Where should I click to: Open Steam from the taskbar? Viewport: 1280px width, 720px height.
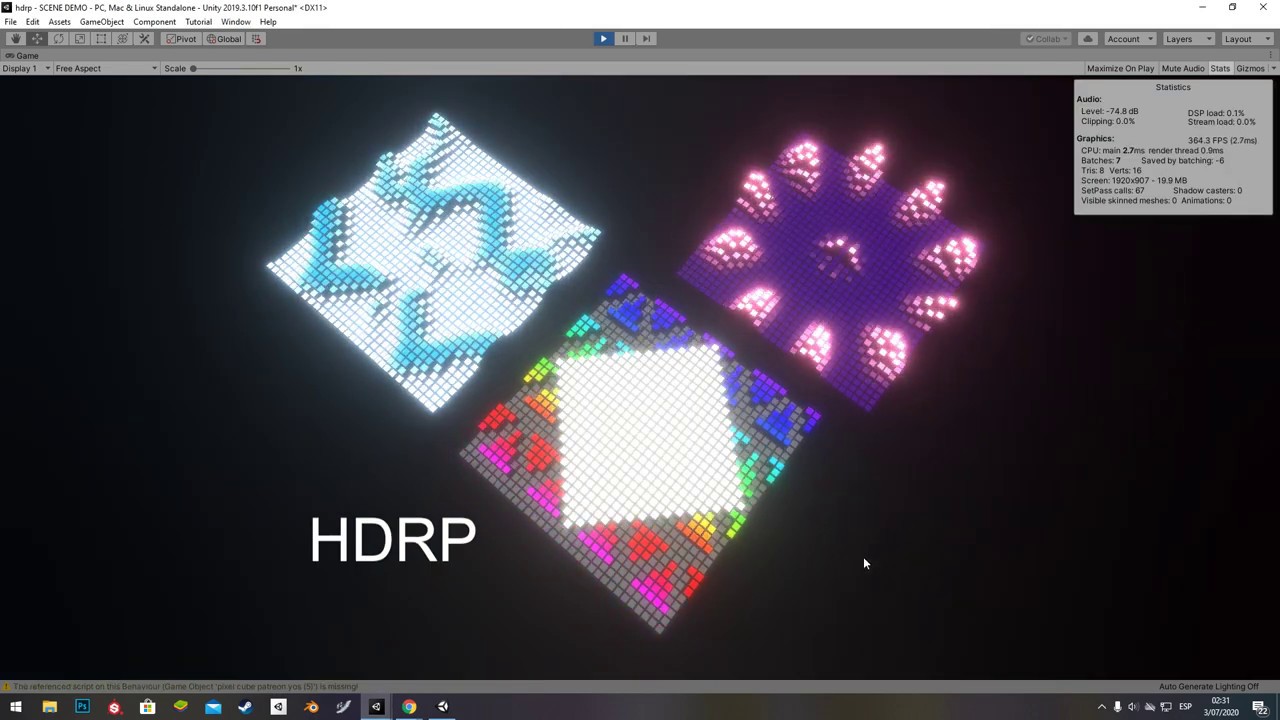245,707
